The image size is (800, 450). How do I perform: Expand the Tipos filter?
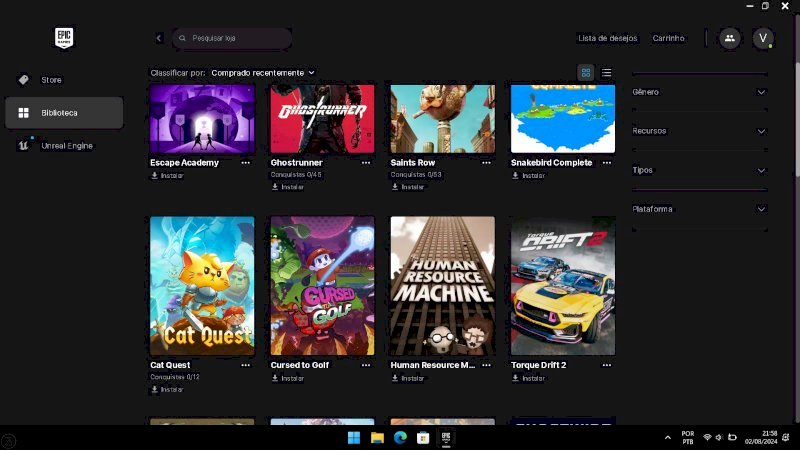tap(699, 170)
